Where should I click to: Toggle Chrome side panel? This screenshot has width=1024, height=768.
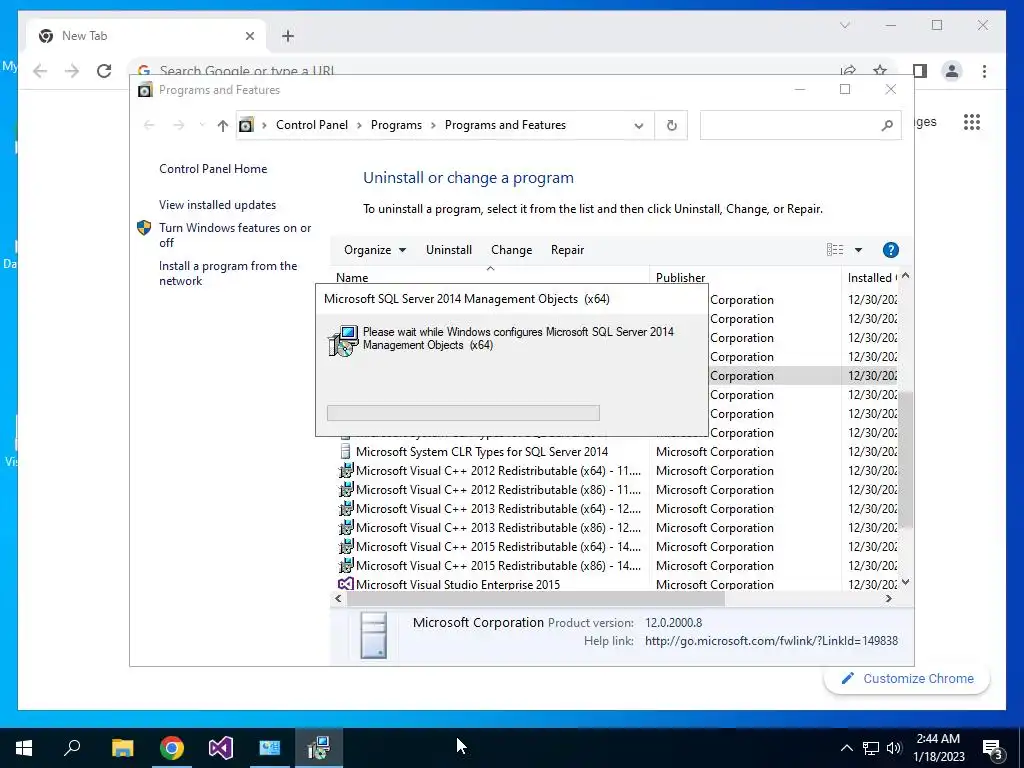coord(920,71)
